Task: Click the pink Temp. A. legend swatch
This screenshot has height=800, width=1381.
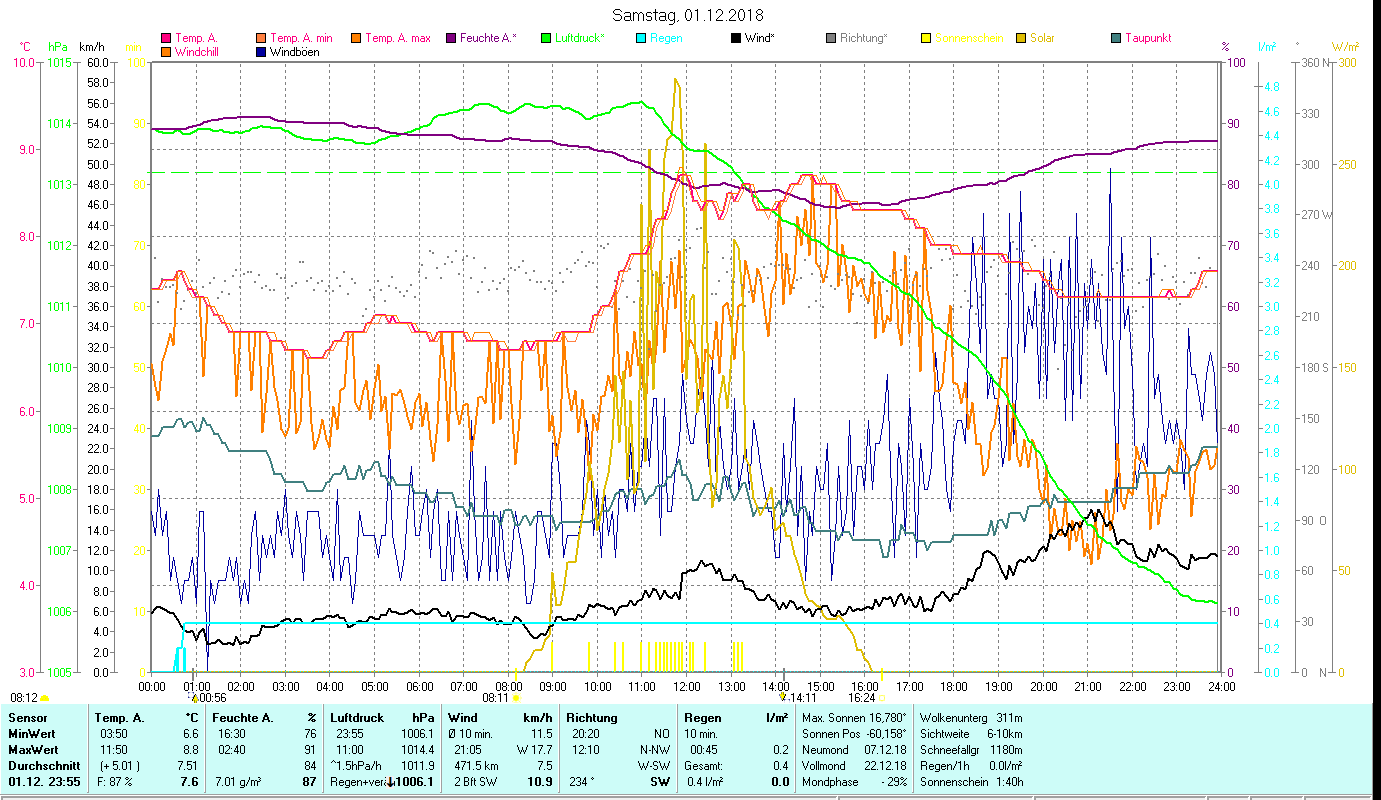Action: pyautogui.click(x=166, y=39)
